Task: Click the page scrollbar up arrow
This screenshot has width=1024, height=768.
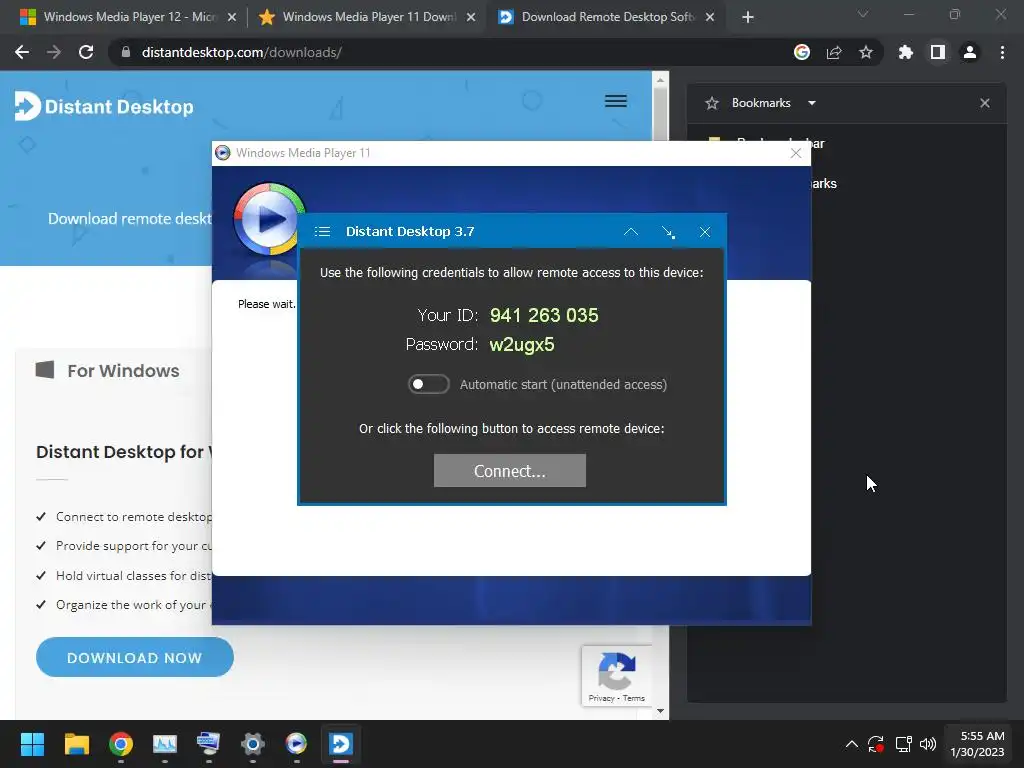Action: 660,80
